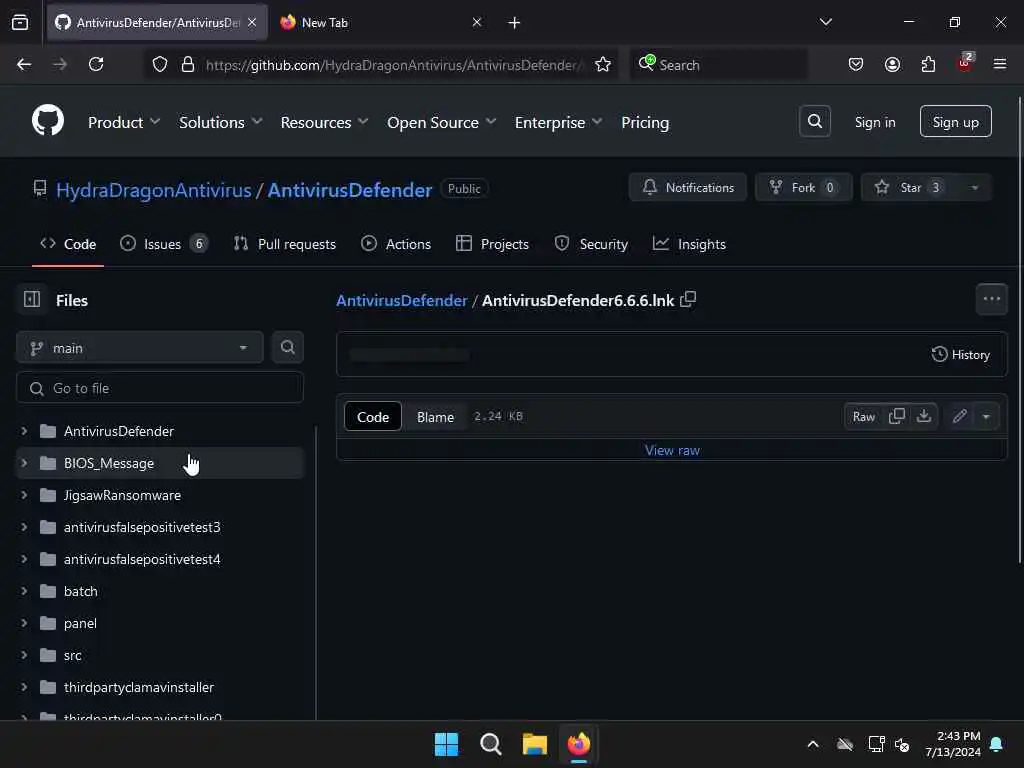1024x768 pixels.
Task: Open the Star lists dropdown arrow
Action: (x=974, y=188)
